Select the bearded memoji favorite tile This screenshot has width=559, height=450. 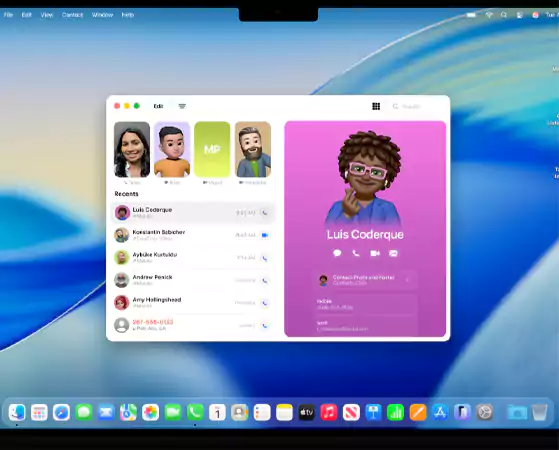point(253,149)
